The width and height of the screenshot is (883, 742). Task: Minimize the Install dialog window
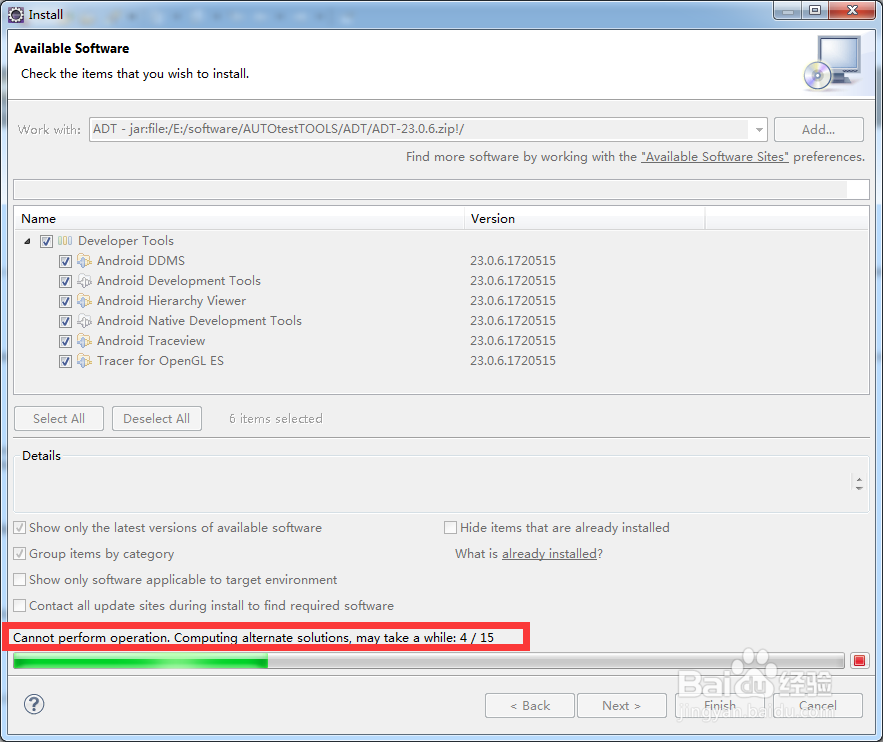pos(788,10)
